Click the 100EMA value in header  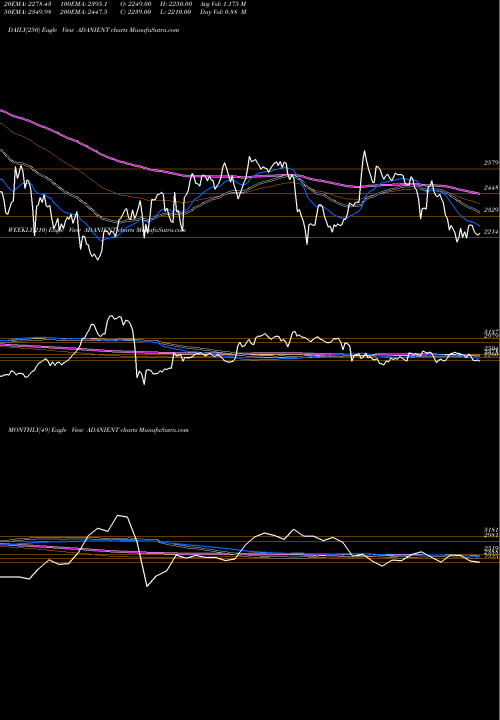coord(84,3)
